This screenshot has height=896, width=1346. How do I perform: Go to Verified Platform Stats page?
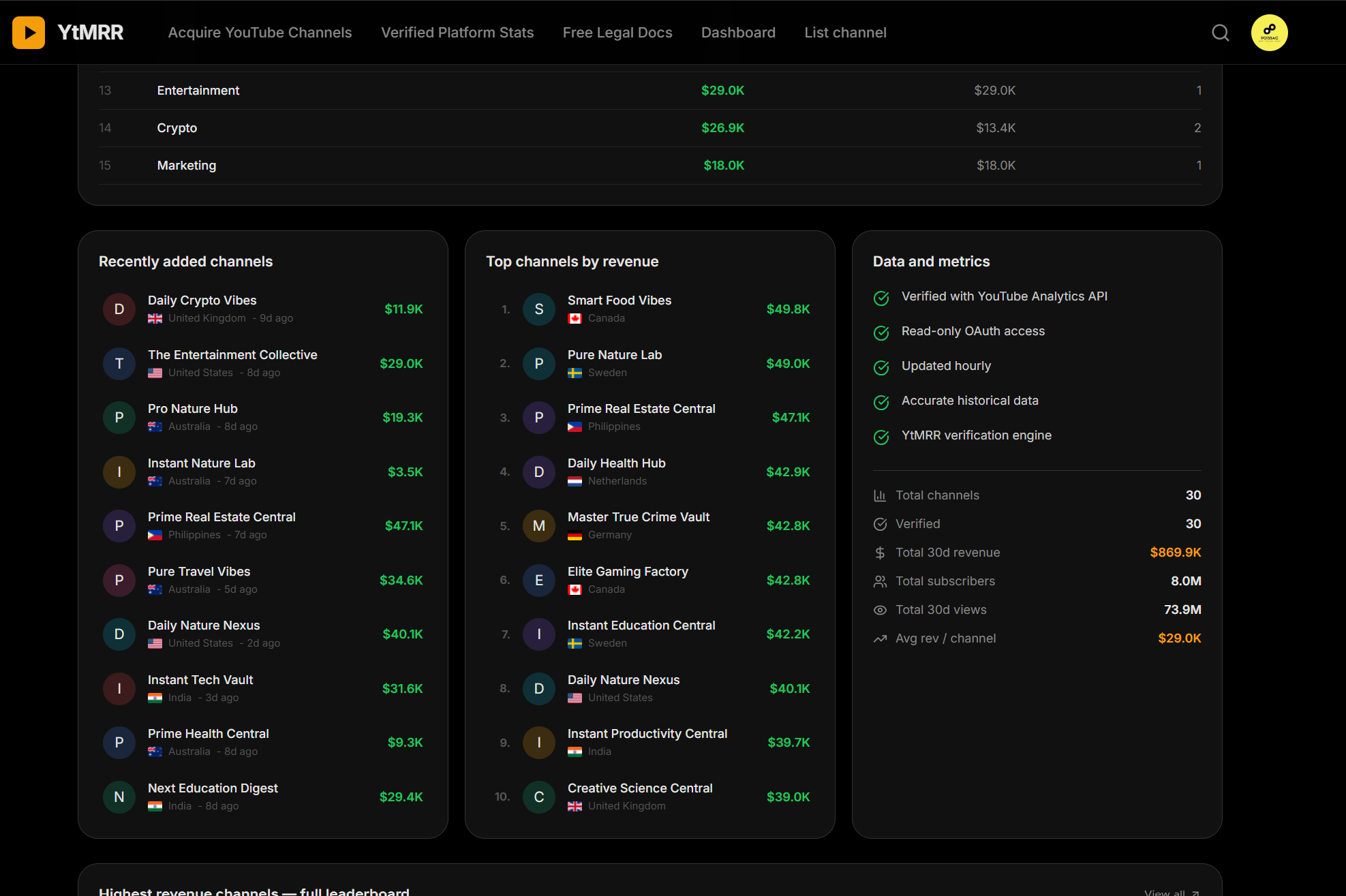(x=457, y=33)
